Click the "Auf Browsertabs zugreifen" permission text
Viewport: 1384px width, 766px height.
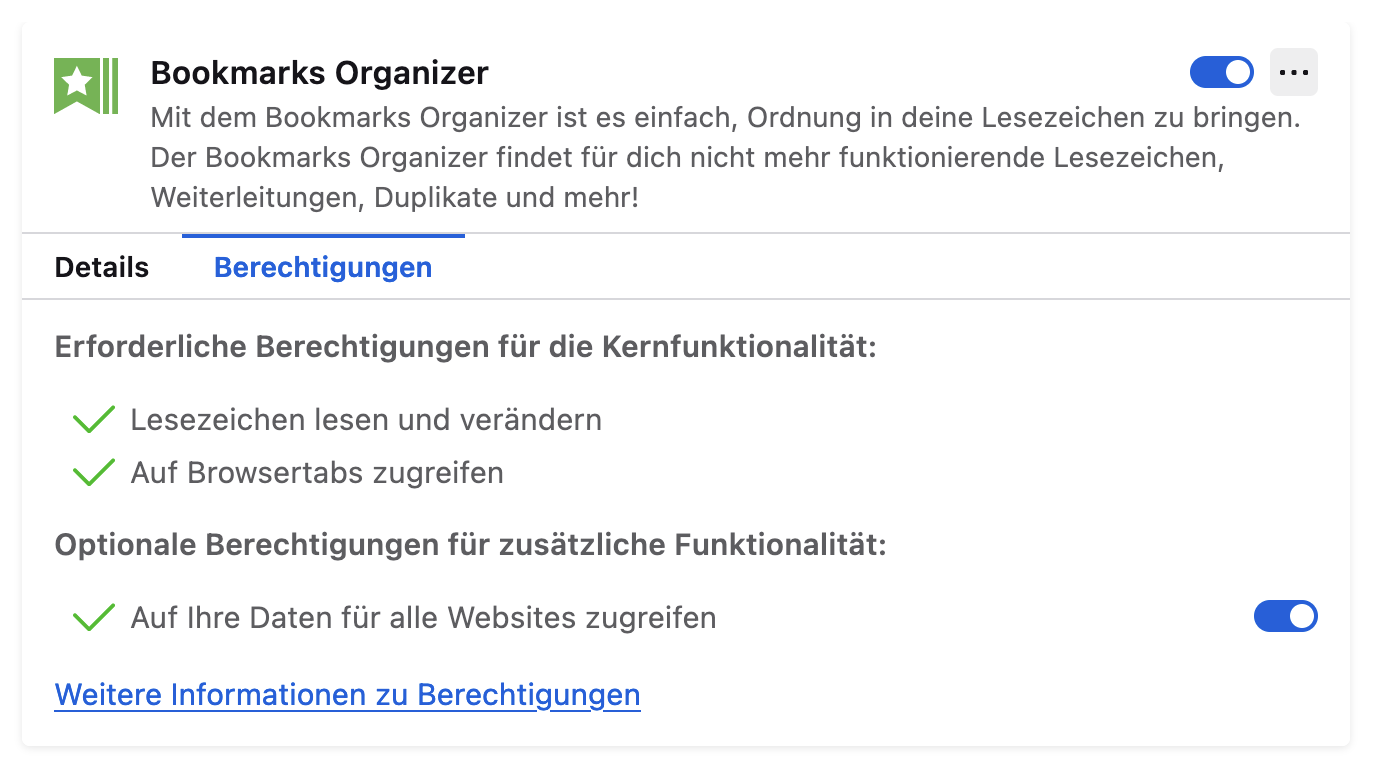(317, 472)
